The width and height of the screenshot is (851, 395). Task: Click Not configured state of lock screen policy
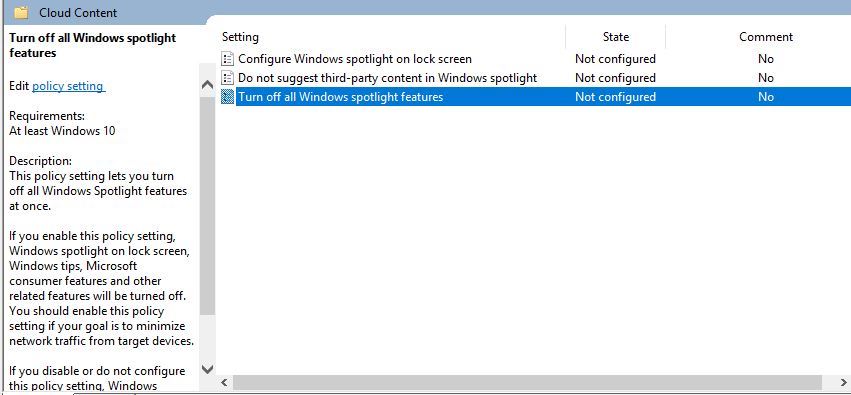[615, 59]
